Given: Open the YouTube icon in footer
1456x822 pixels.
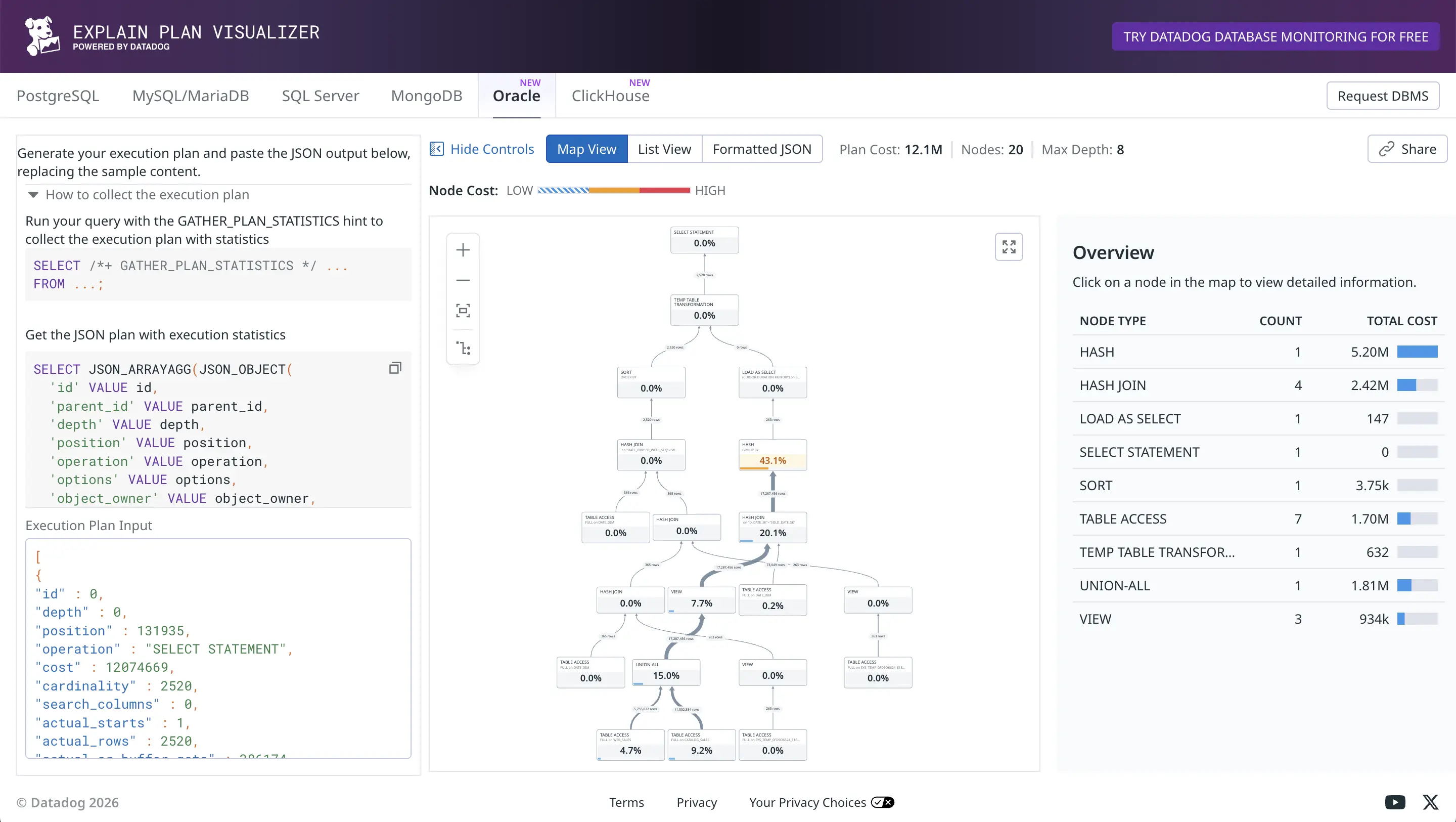Looking at the screenshot, I should pos(1395,802).
